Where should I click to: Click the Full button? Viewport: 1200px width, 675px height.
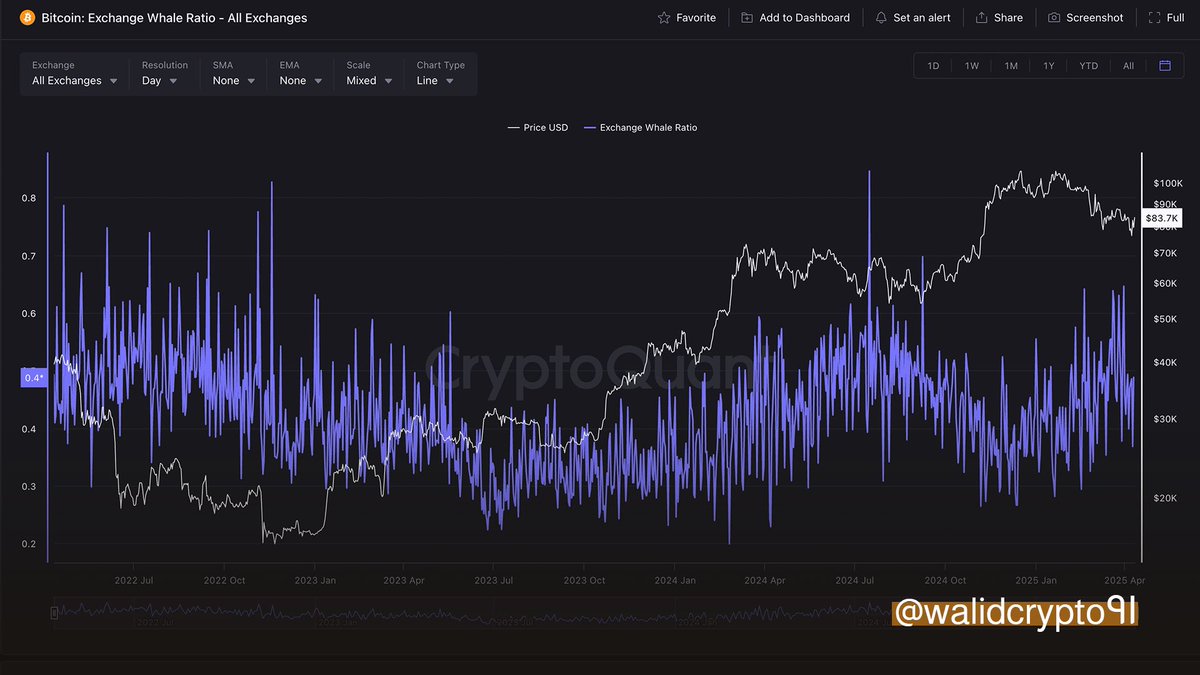(1166, 17)
